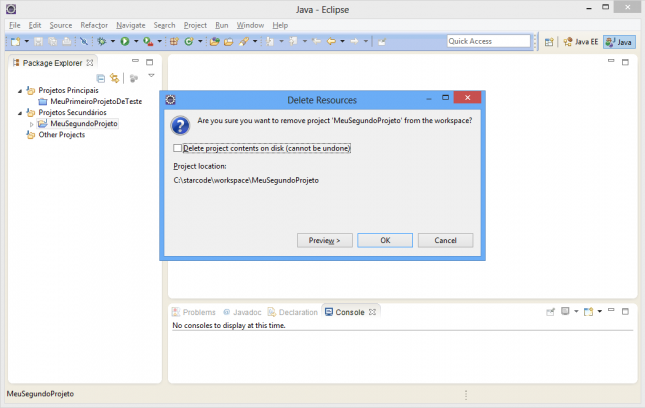Viewport: 645px width, 408px height.
Task: Click Collapse All in Package Explorer
Action: tap(101, 78)
